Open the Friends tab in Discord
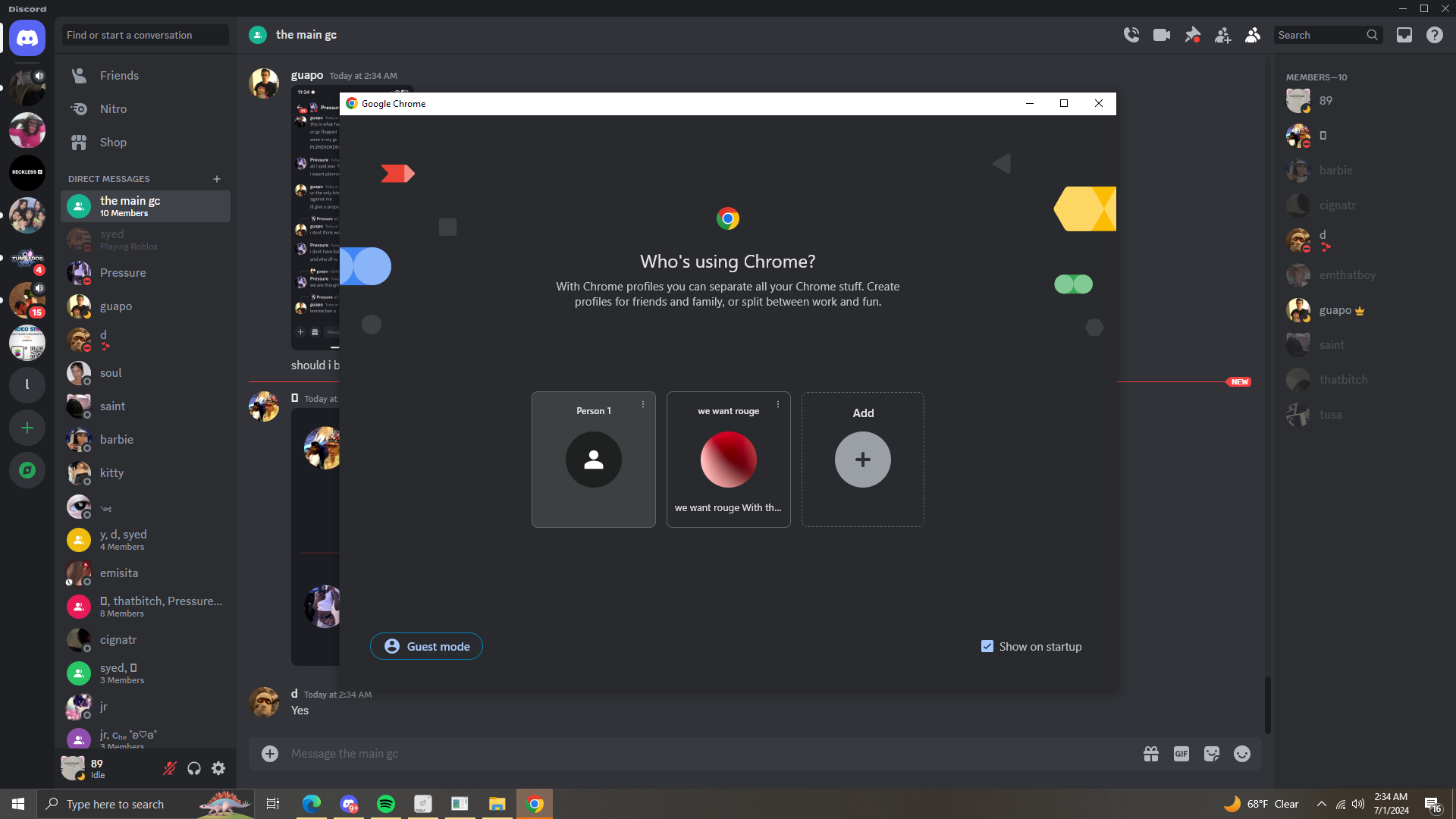 (x=146, y=76)
